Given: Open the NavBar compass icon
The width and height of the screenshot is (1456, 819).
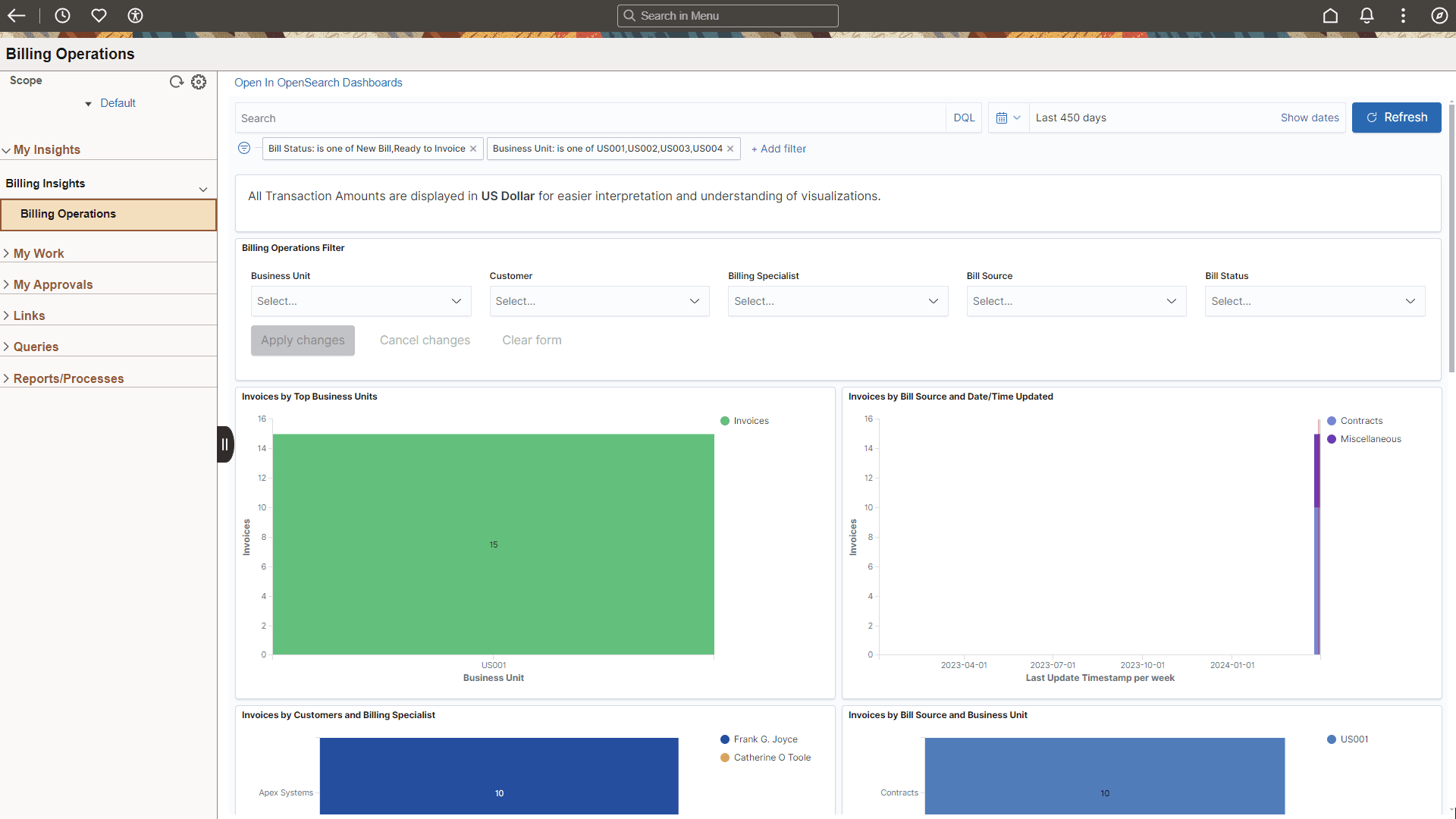Looking at the screenshot, I should pos(1439,15).
